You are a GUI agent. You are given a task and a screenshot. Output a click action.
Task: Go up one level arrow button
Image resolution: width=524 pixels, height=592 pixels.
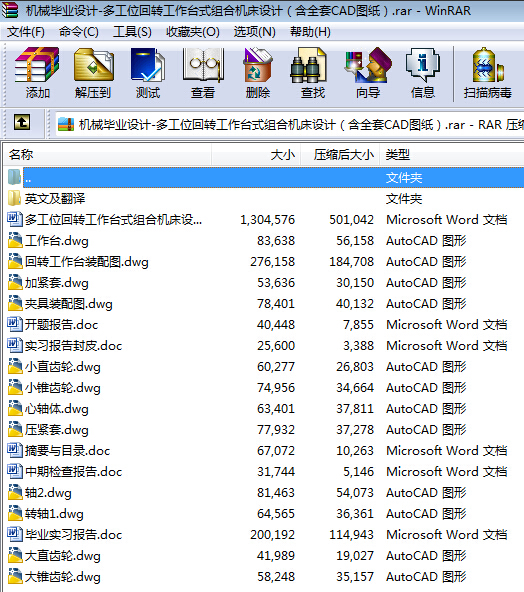pyautogui.click(x=22, y=123)
